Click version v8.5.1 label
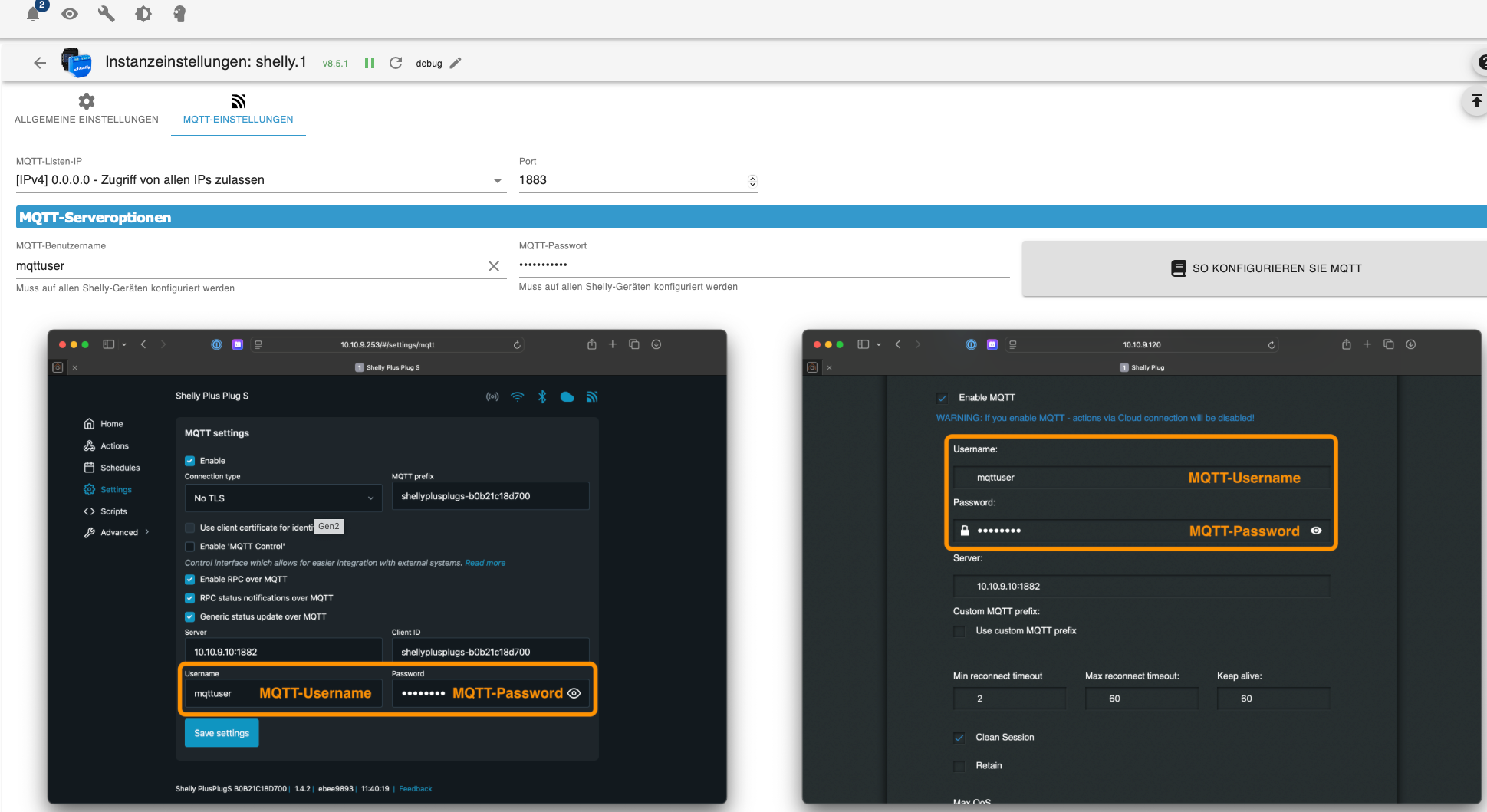The height and width of the screenshot is (812, 1487). 335,64
